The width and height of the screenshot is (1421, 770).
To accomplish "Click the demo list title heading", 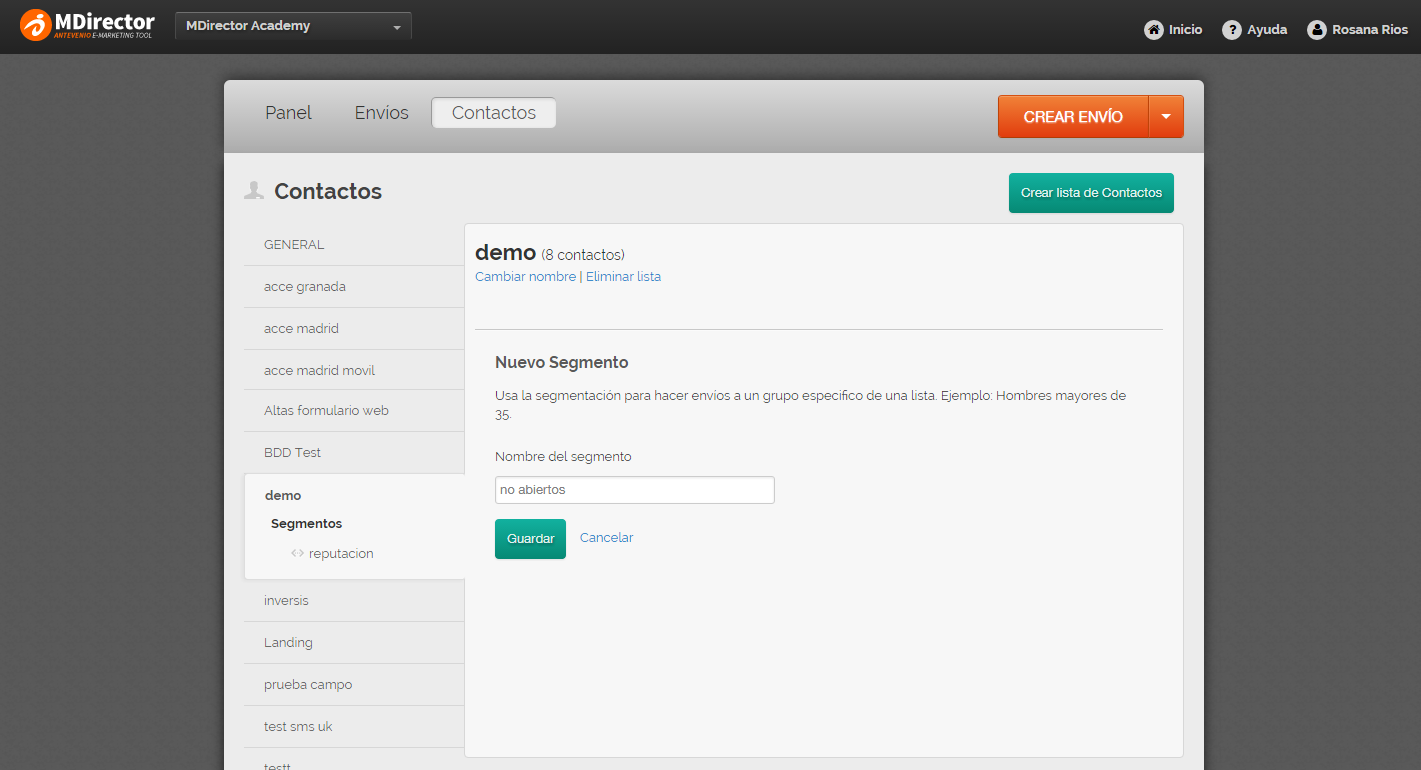I will [505, 253].
